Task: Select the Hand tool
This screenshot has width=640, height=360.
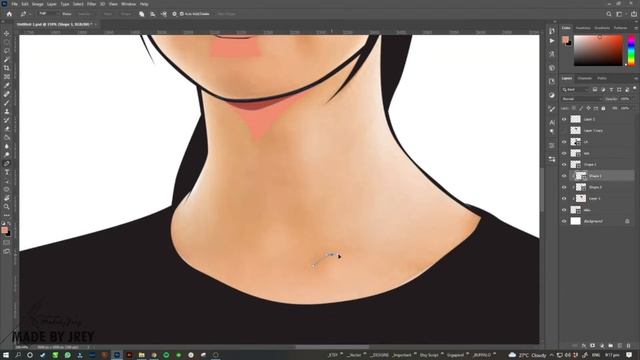Action: pos(7,198)
